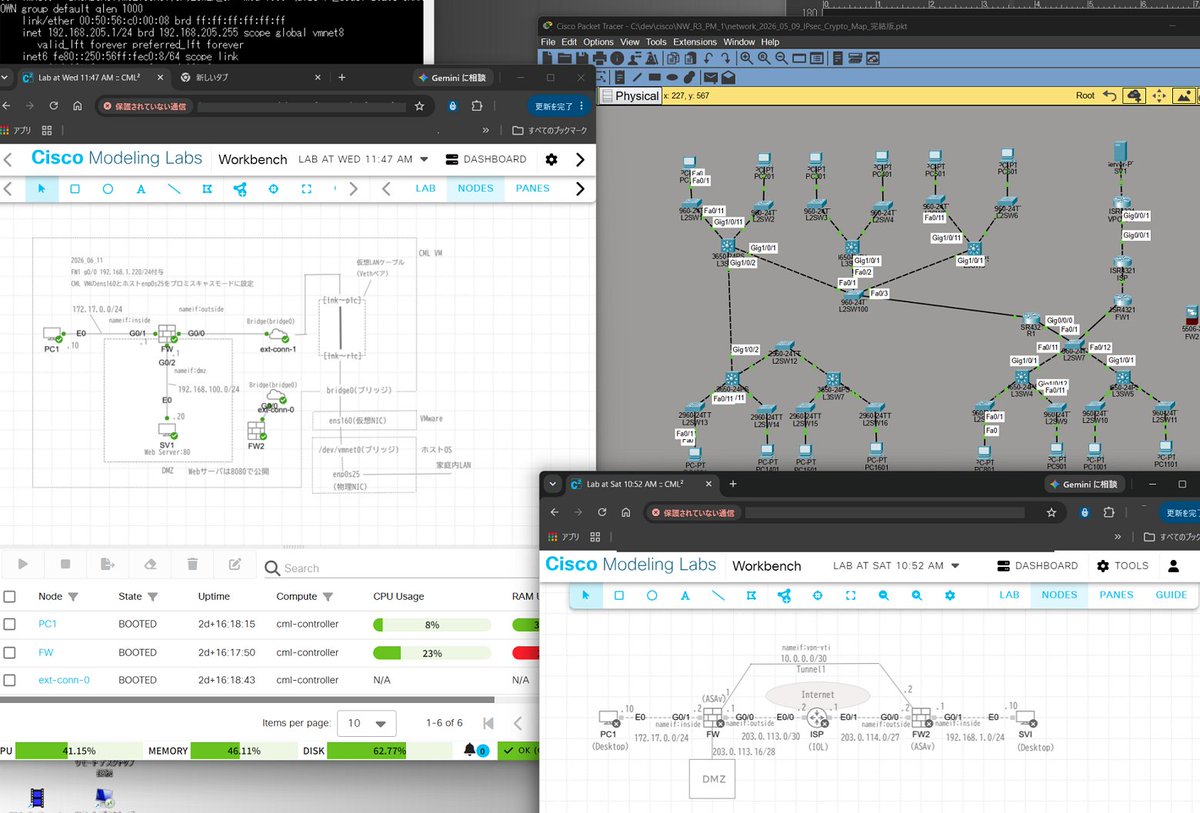Open the Extensions menu in Packet Tracer

tap(694, 42)
